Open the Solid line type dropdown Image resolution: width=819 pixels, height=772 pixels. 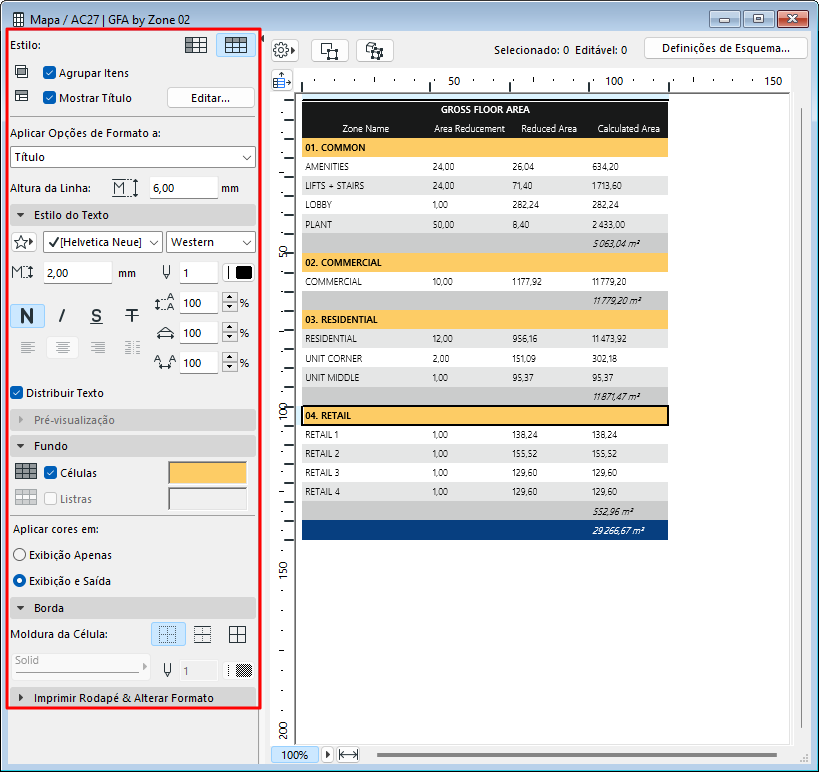click(81, 666)
